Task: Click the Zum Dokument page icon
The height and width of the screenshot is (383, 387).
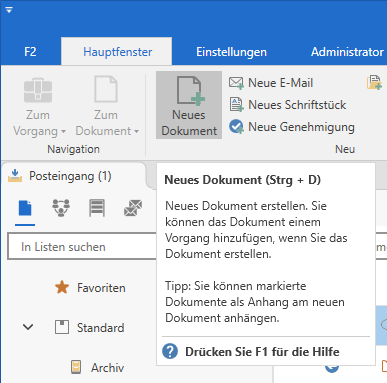Action: 106,89
